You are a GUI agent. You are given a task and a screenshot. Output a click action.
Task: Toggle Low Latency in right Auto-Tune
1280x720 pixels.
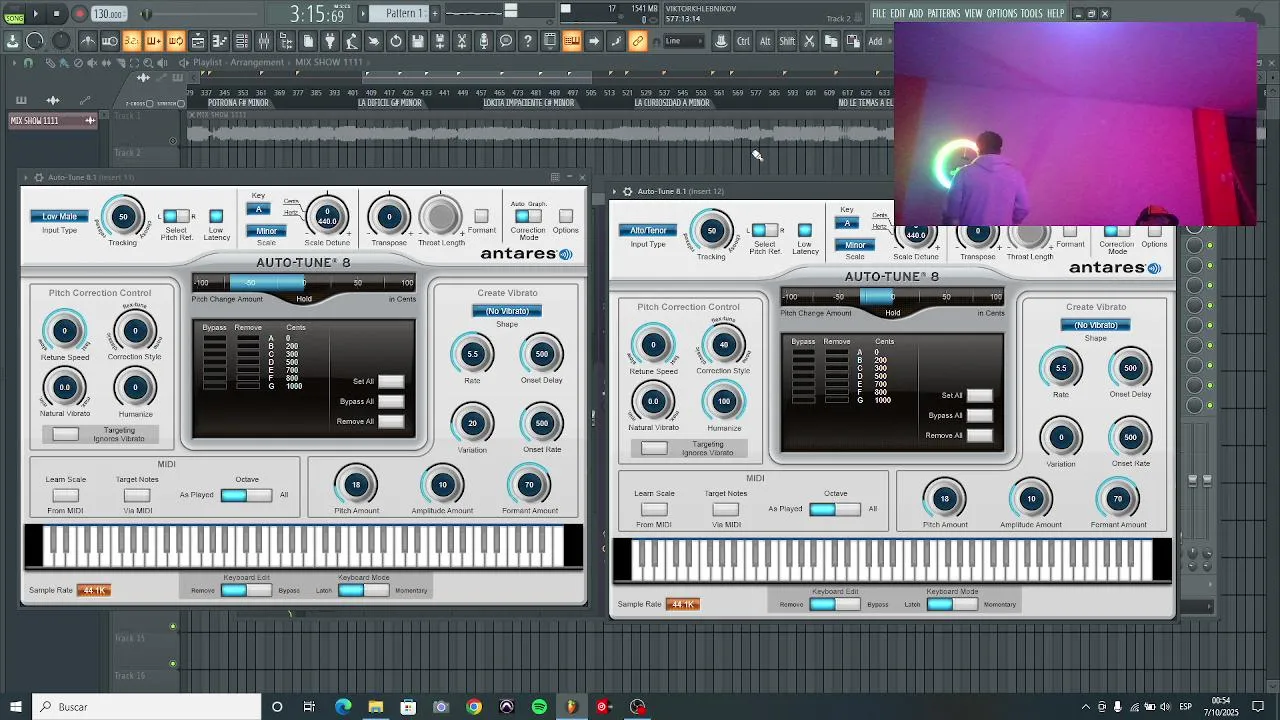[x=805, y=230]
